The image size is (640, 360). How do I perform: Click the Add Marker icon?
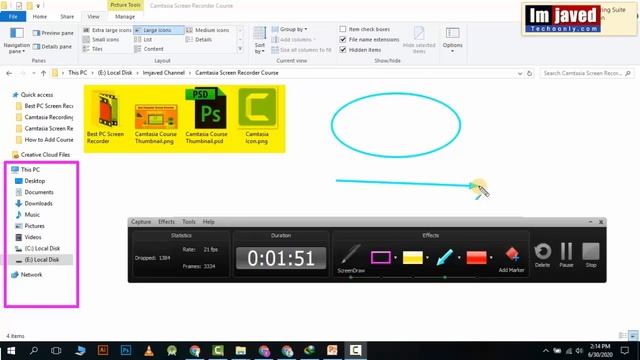point(511,259)
